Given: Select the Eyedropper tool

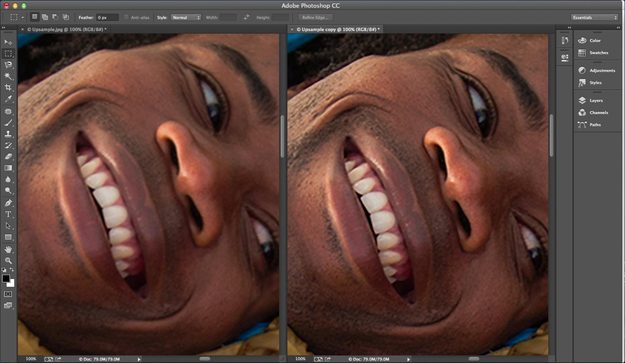Looking at the screenshot, I should pos(8,98).
